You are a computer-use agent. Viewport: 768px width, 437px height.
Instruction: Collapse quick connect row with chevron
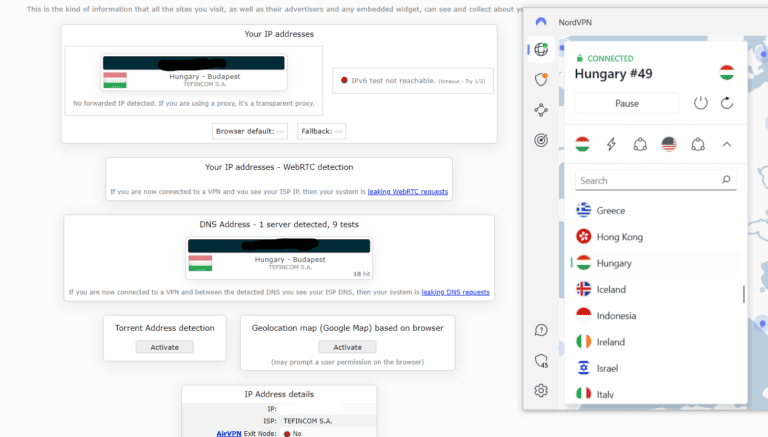(727, 144)
